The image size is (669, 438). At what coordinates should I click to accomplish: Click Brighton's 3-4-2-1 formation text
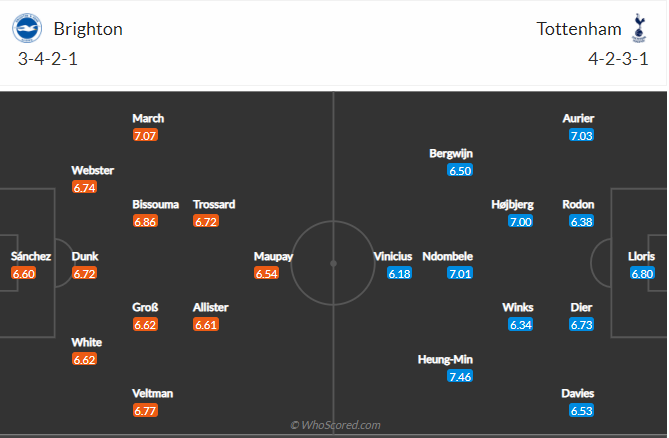(49, 59)
